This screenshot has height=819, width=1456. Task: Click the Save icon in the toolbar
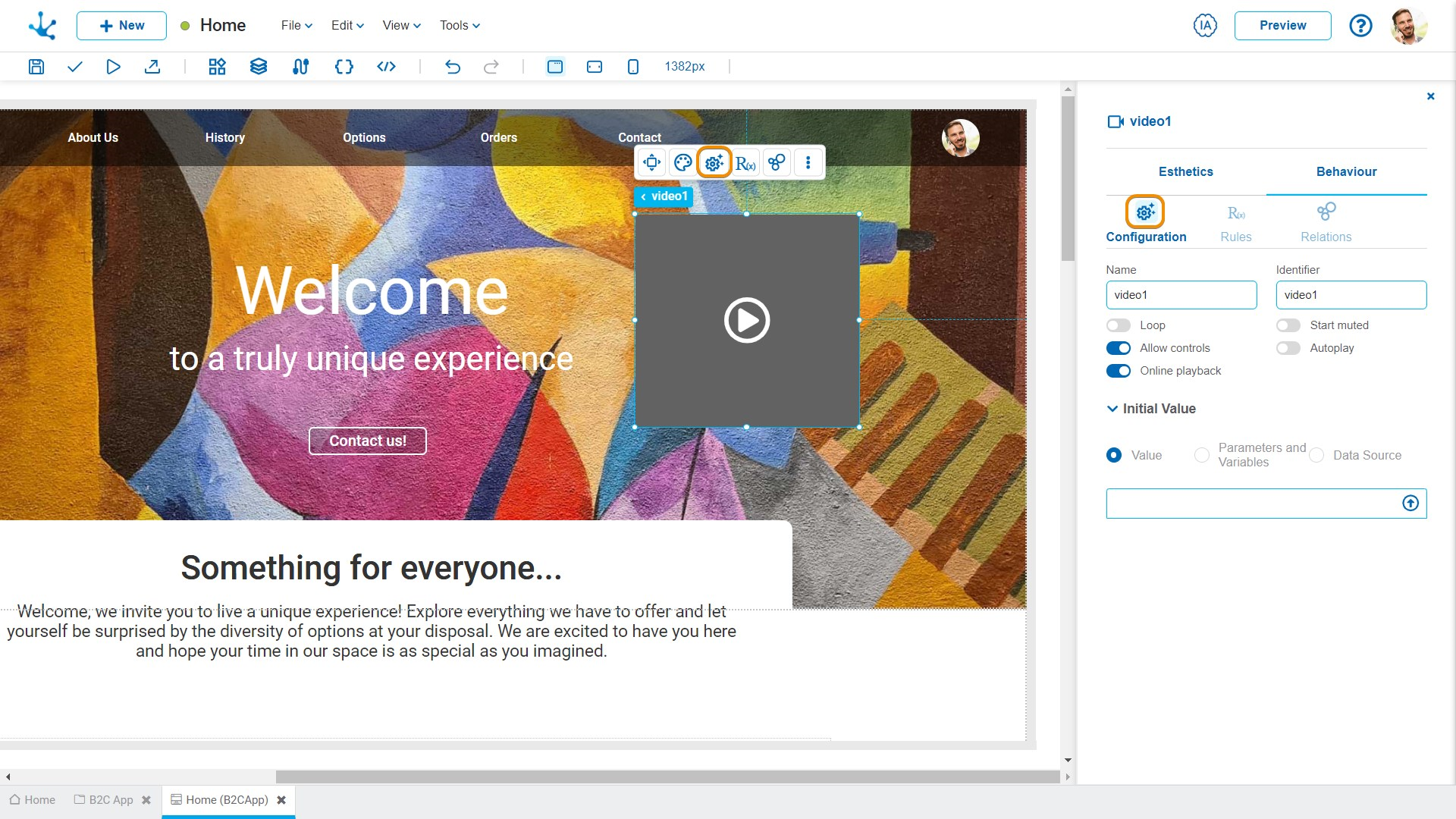tap(36, 67)
